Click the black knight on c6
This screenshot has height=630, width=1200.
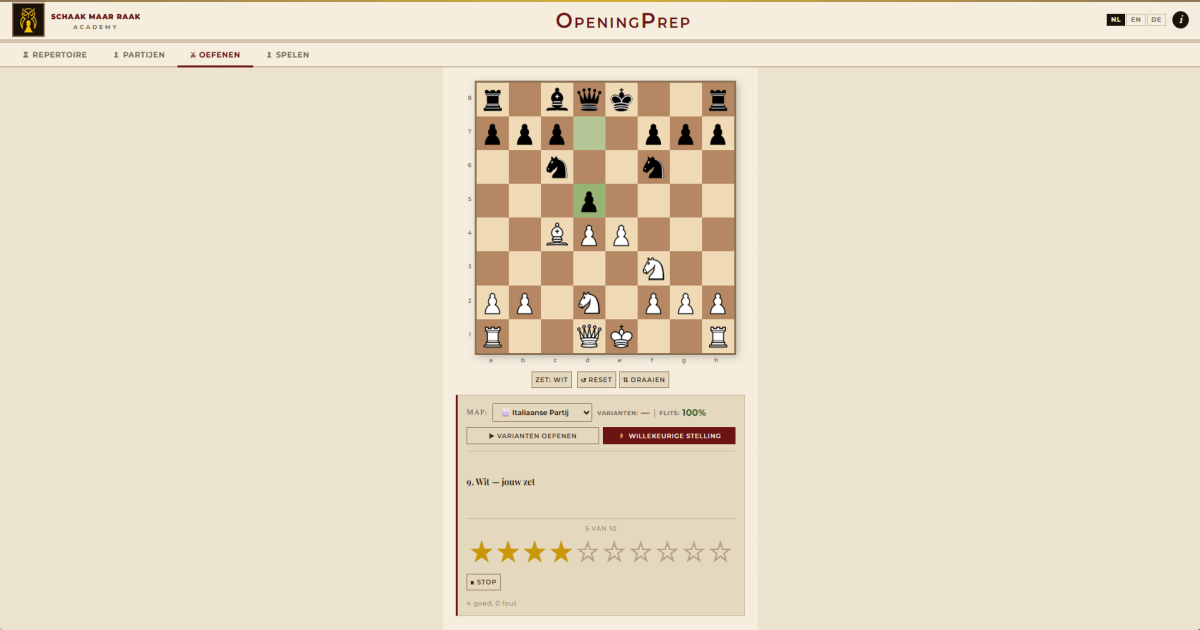[557, 167]
